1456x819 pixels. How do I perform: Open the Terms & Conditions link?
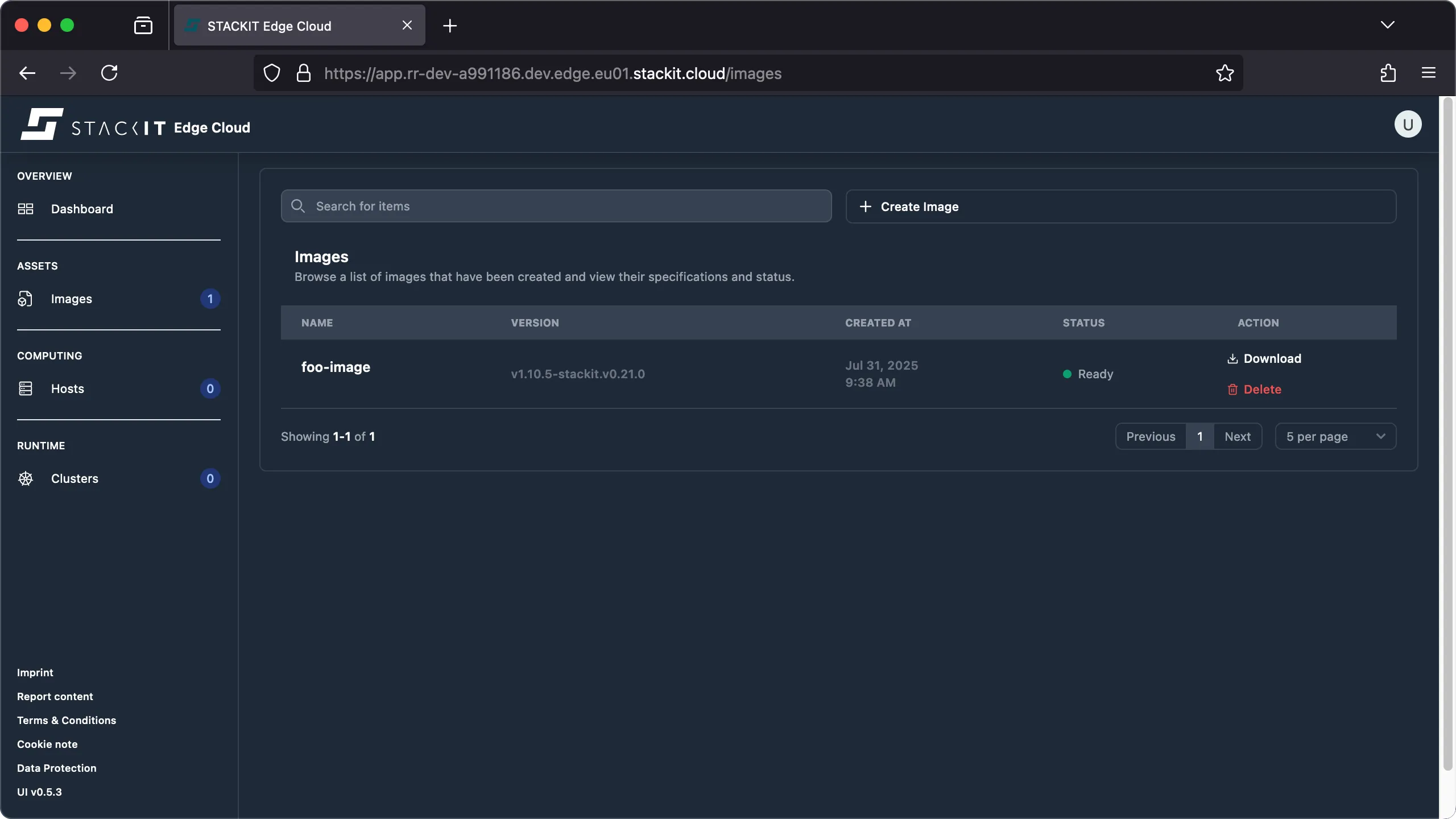(66, 720)
